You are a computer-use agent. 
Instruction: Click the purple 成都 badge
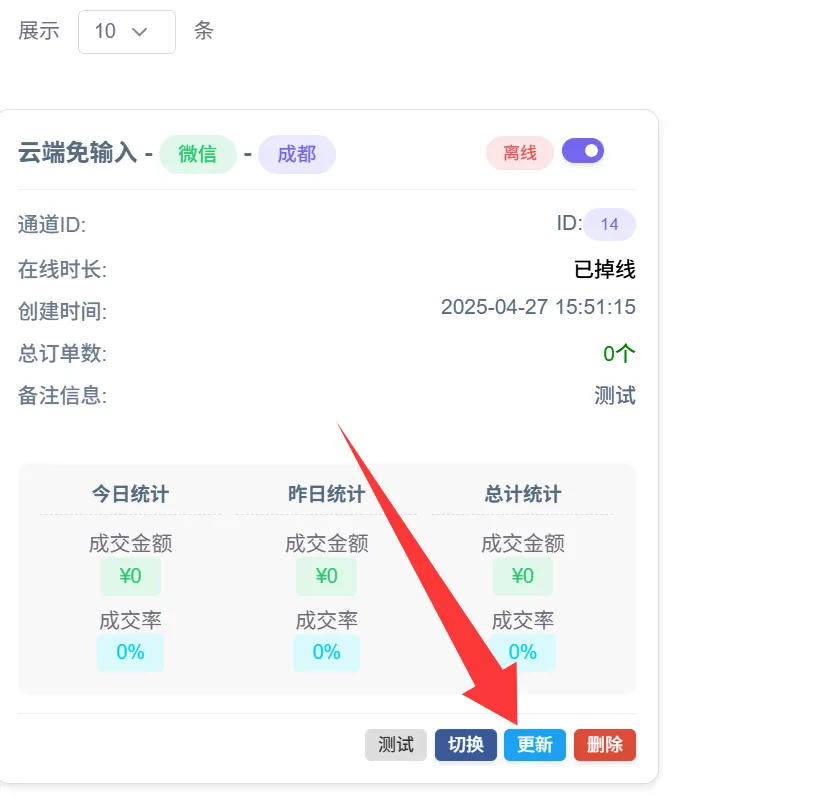coord(297,154)
